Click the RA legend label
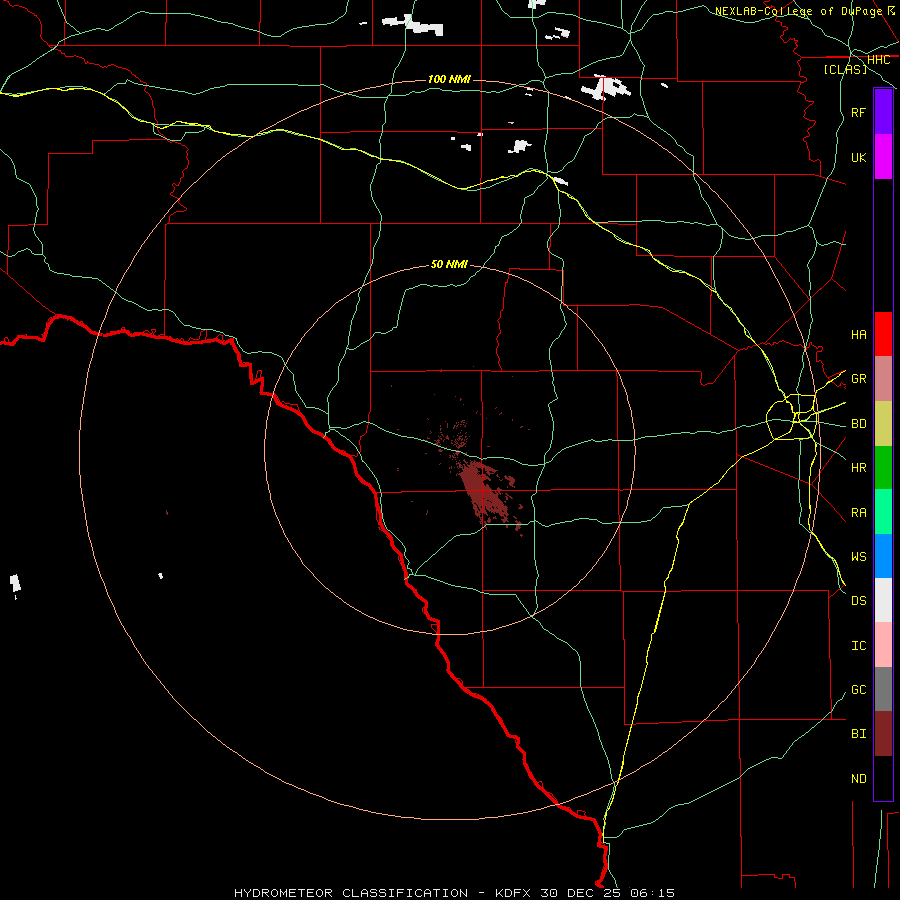The width and height of the screenshot is (900, 900). tap(859, 512)
